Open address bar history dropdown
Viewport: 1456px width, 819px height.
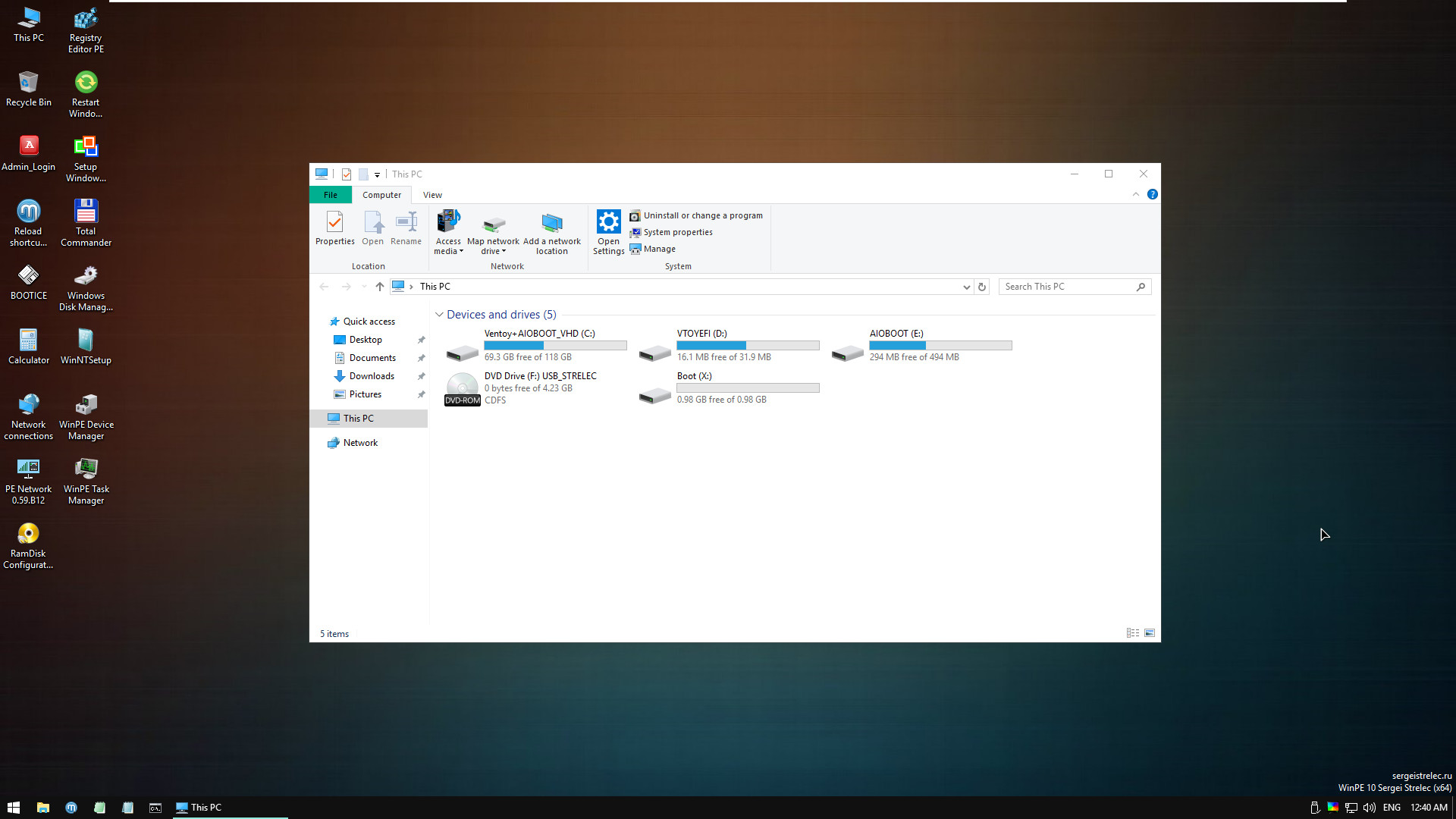966,287
